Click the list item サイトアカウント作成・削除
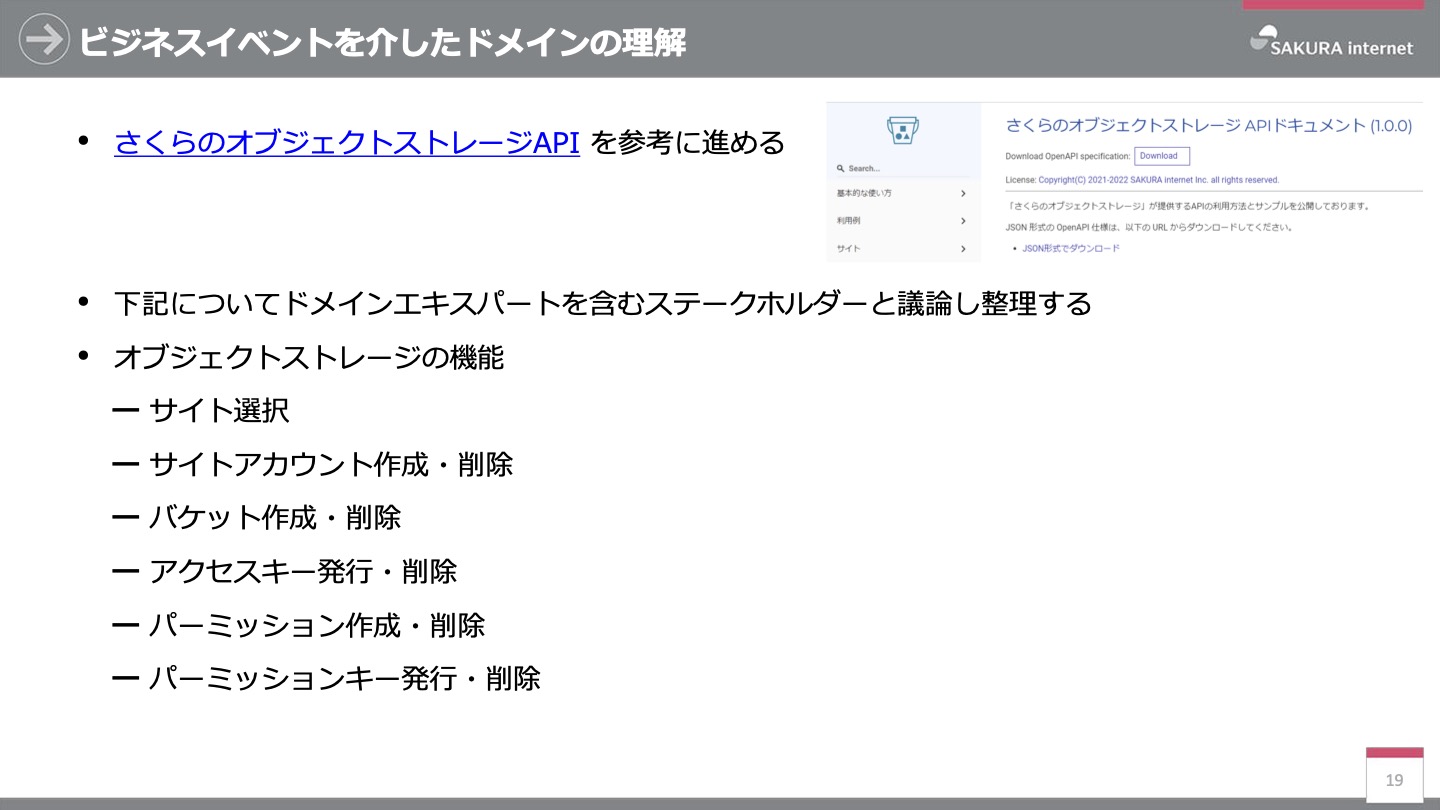Screen dimensions: 1440x810 point(331,464)
